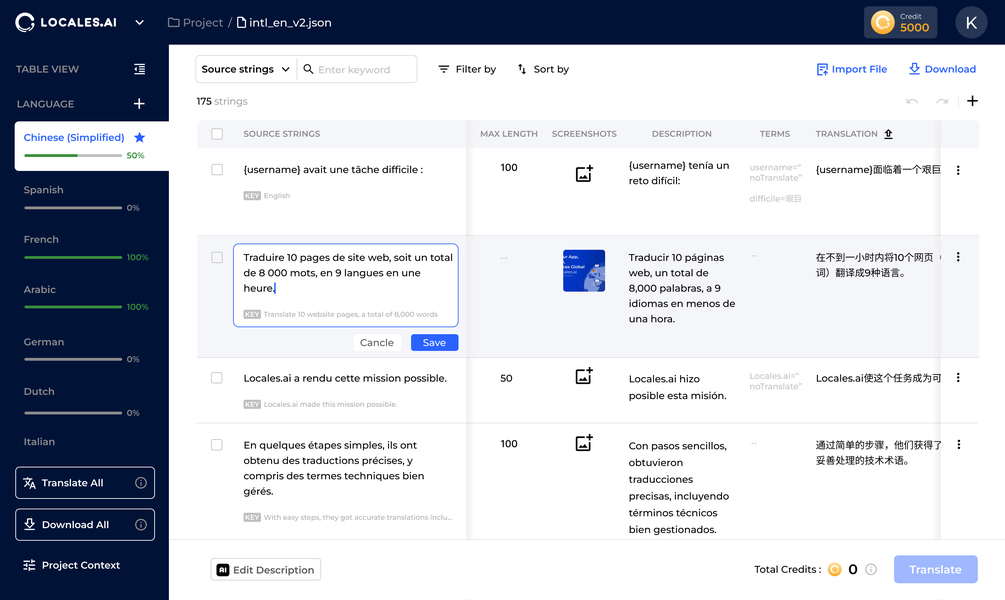1005x600 pixels.
Task: Switch to the German language
Action: point(44,342)
